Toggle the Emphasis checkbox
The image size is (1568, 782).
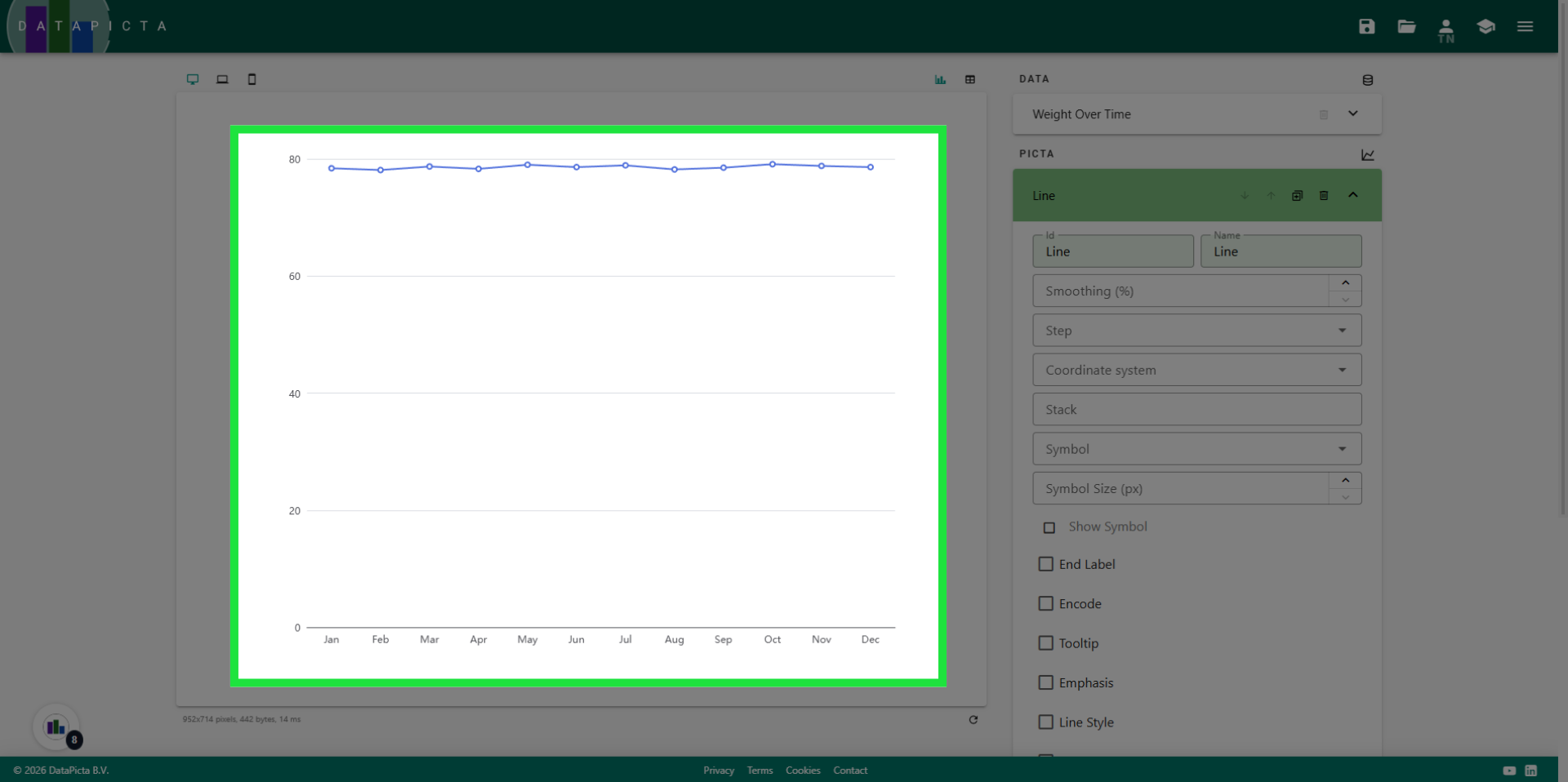[x=1045, y=682]
